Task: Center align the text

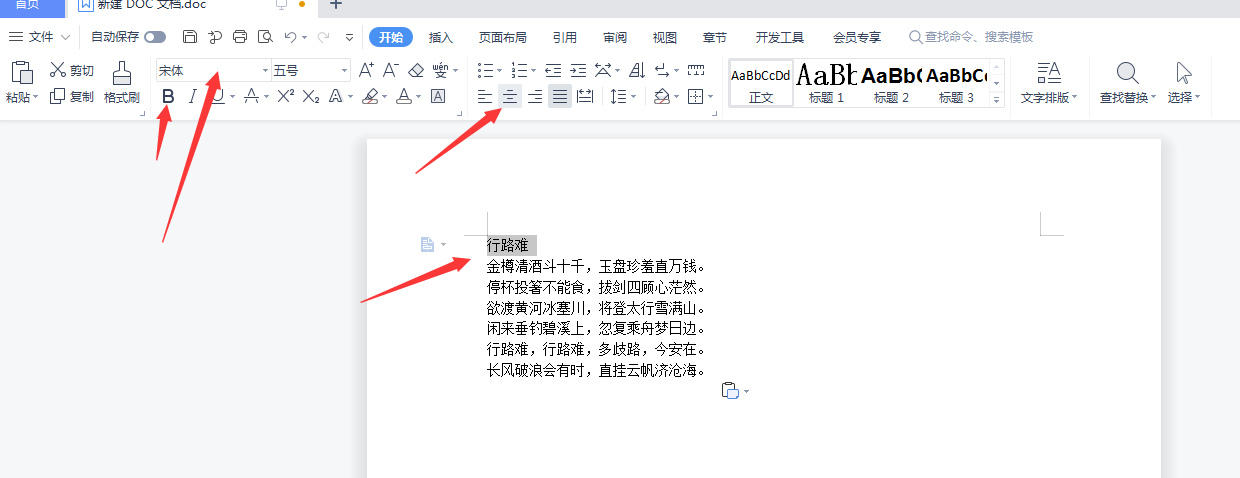Action: (510, 97)
